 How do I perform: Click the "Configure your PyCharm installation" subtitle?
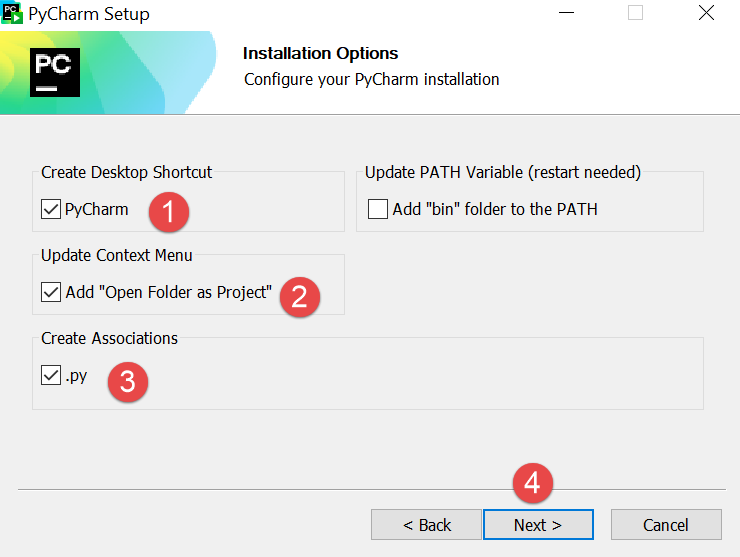point(371,79)
